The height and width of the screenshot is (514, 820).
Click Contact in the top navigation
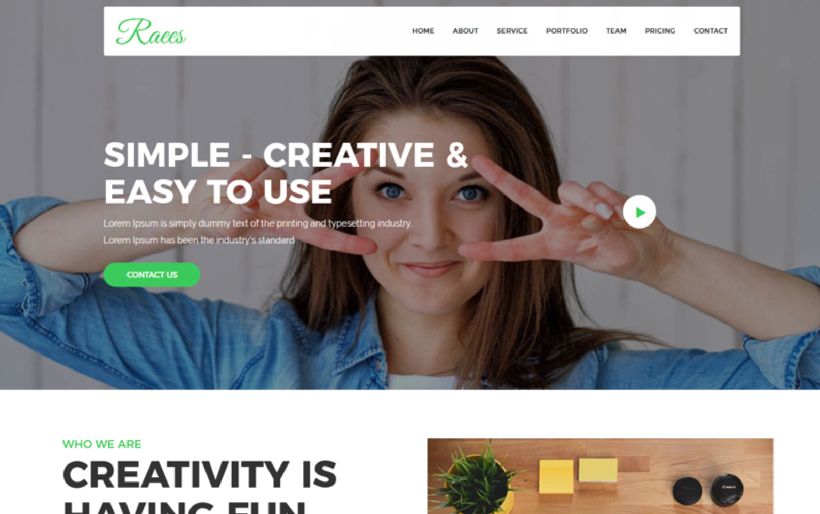point(711,31)
